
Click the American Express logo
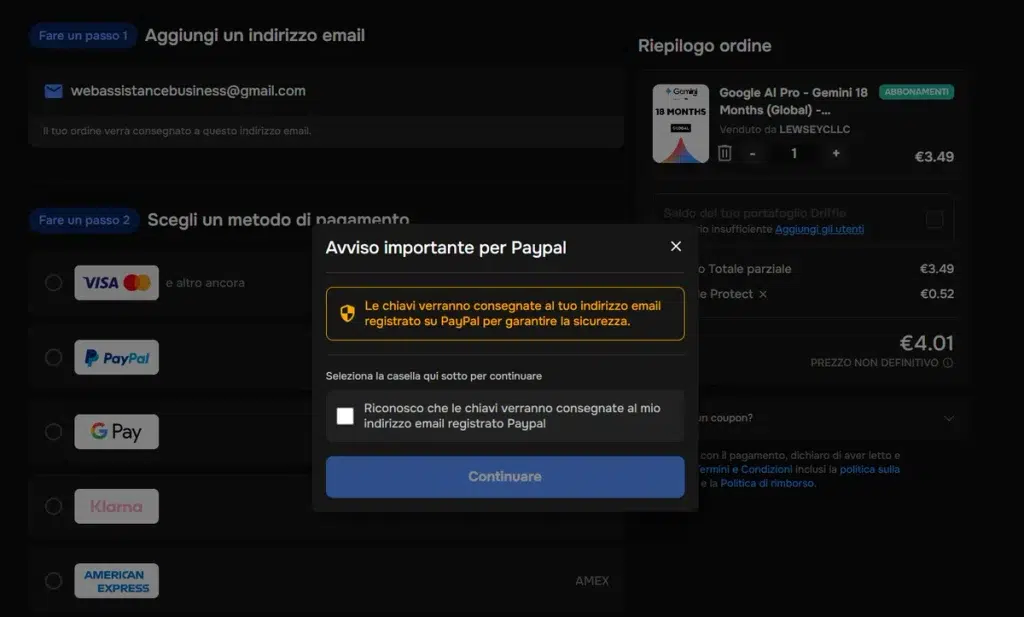116,580
